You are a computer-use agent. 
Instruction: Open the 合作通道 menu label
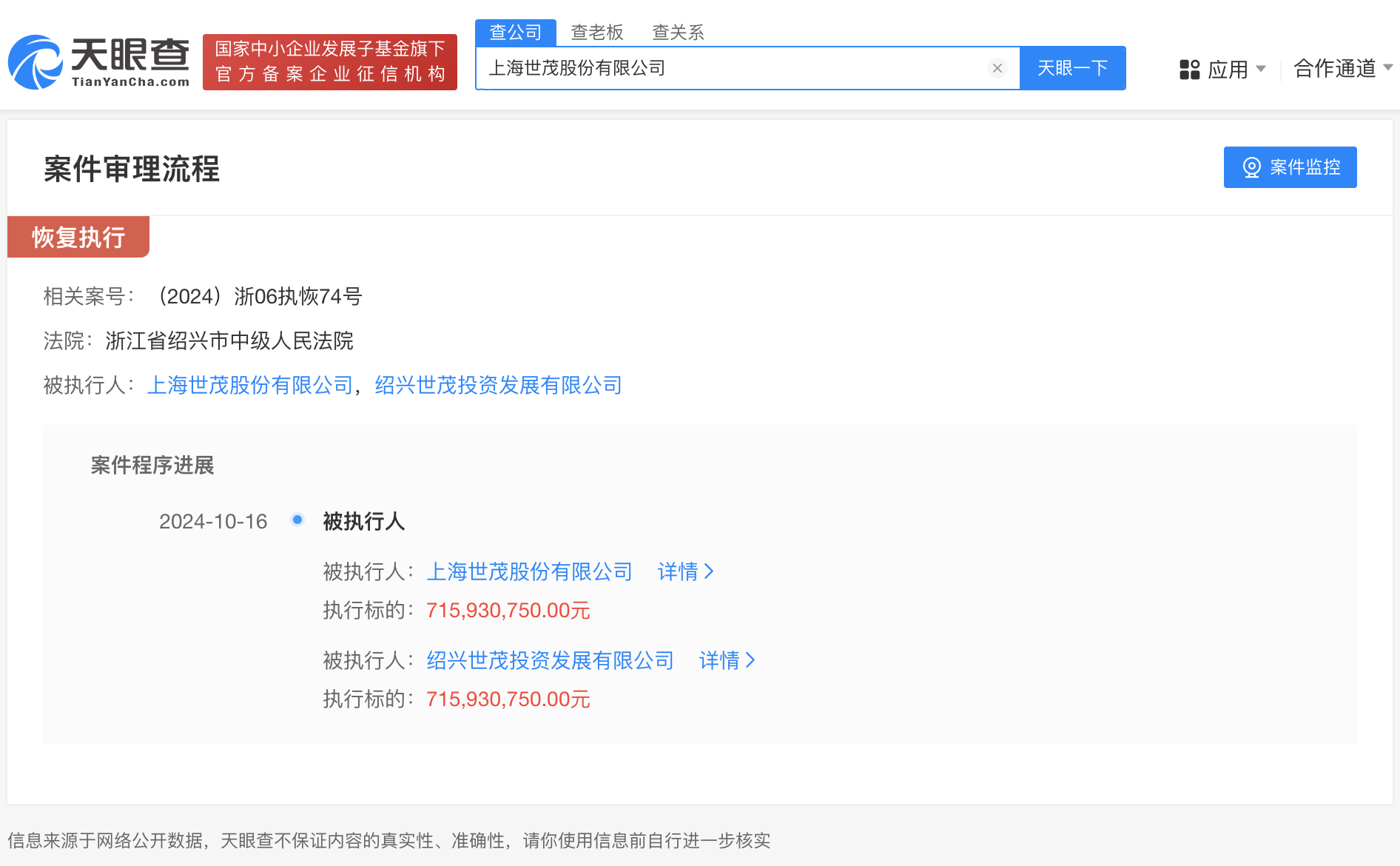coord(1335,68)
